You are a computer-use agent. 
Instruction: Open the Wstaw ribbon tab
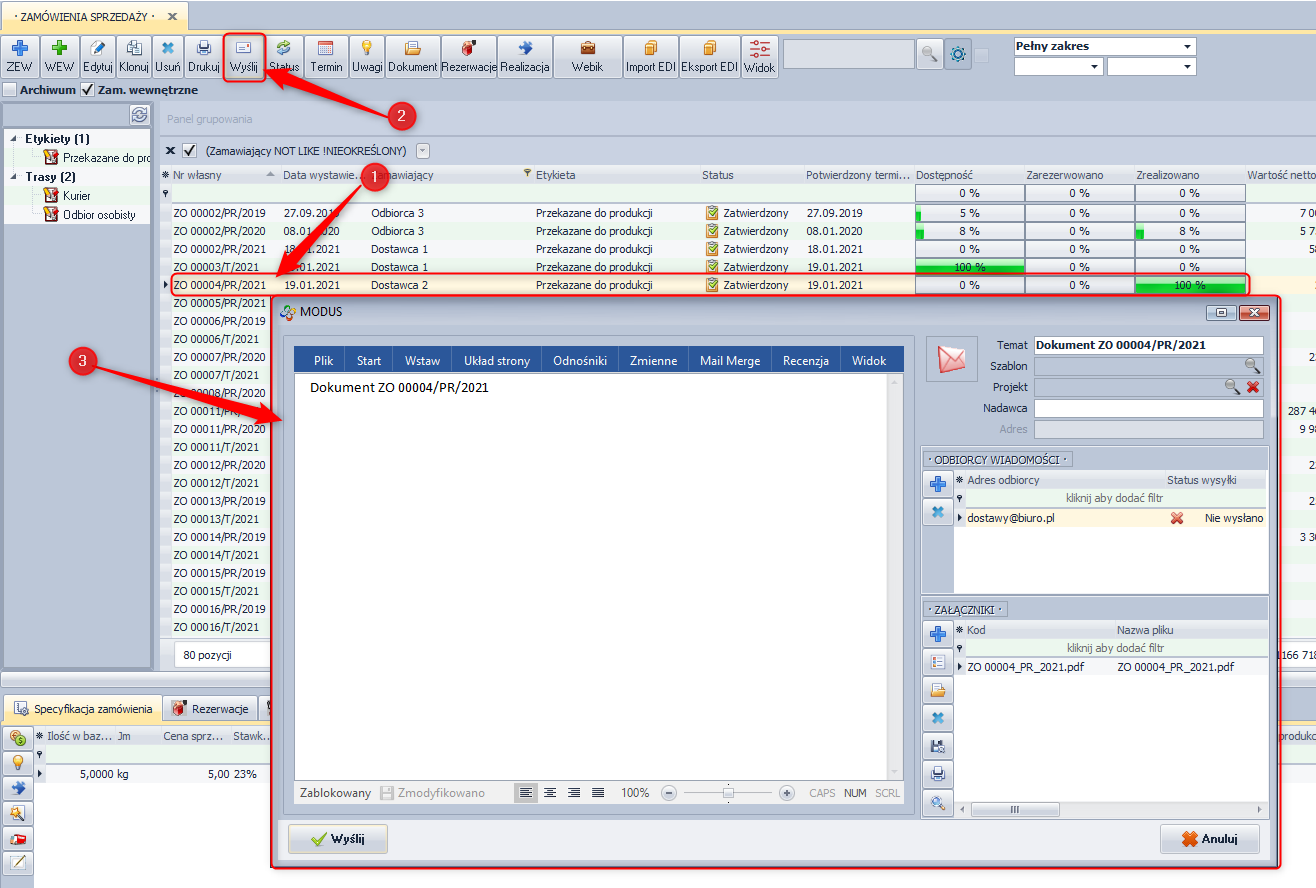(x=422, y=360)
